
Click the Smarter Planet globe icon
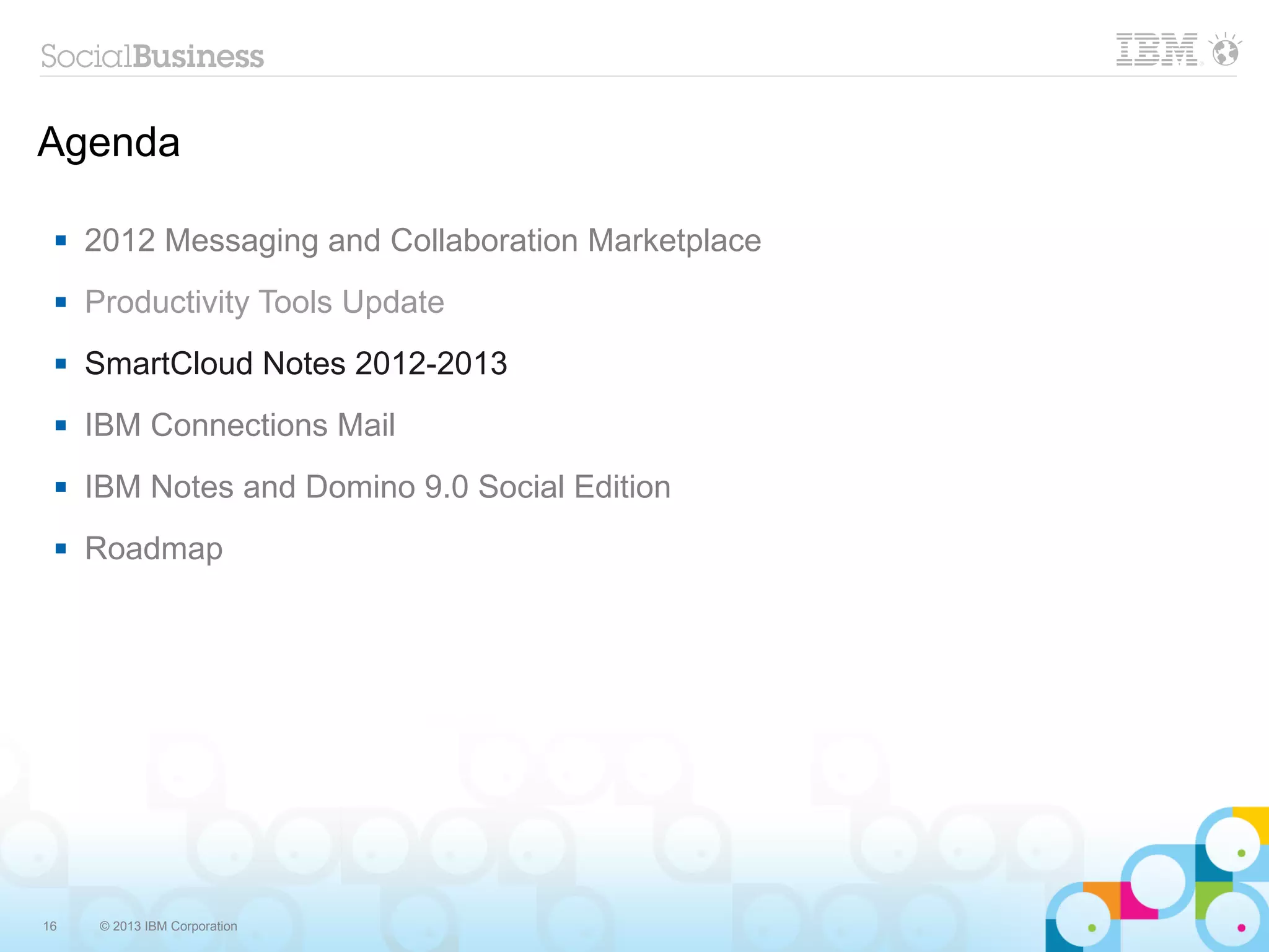click(x=1225, y=50)
